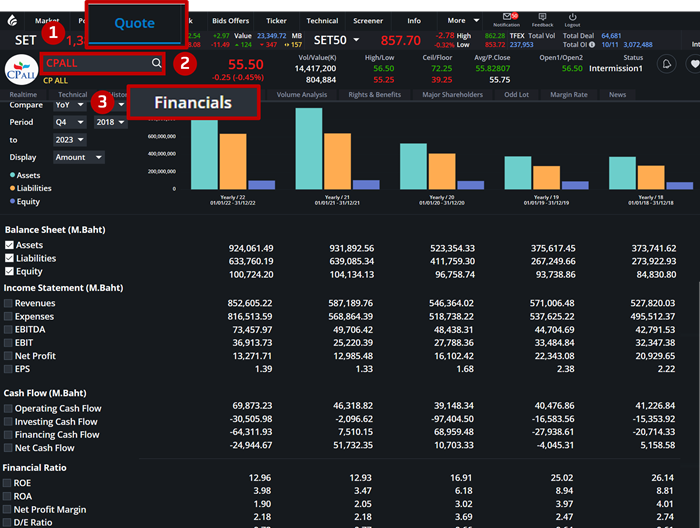The height and width of the screenshot is (528, 700).
Task: Click the 2022 Net Profit value 13,271.71
Action: (x=252, y=356)
